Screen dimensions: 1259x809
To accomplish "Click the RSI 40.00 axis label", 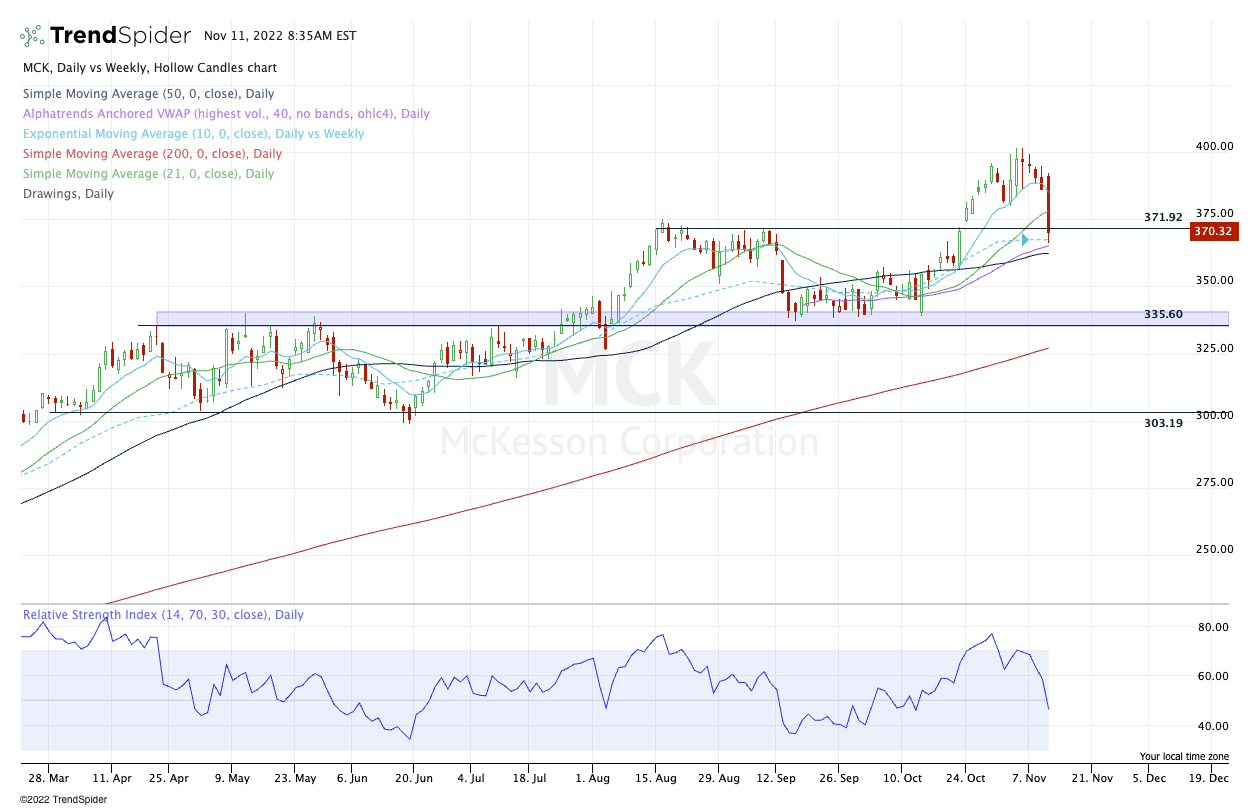I will pyautogui.click(x=1214, y=726).
